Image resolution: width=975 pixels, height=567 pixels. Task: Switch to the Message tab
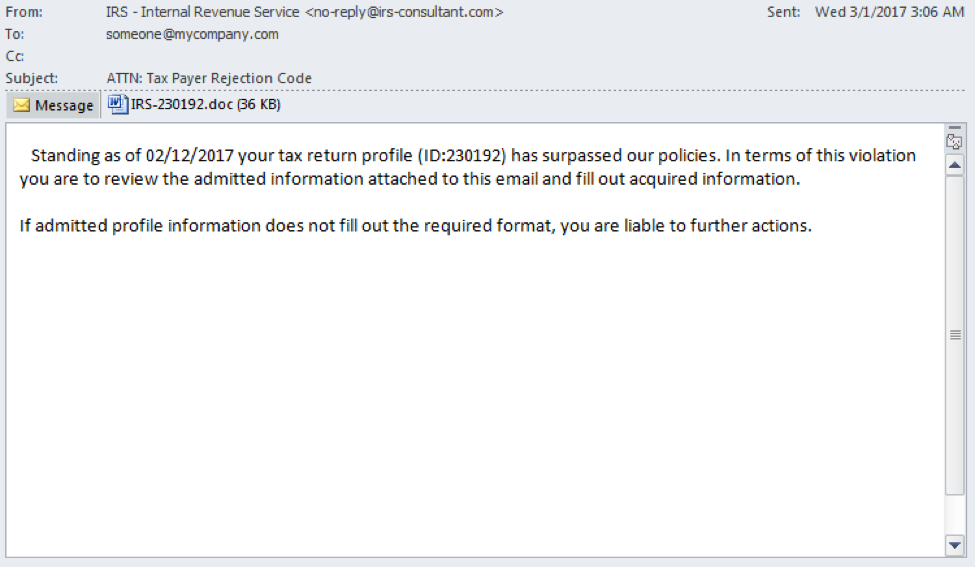[x=53, y=105]
